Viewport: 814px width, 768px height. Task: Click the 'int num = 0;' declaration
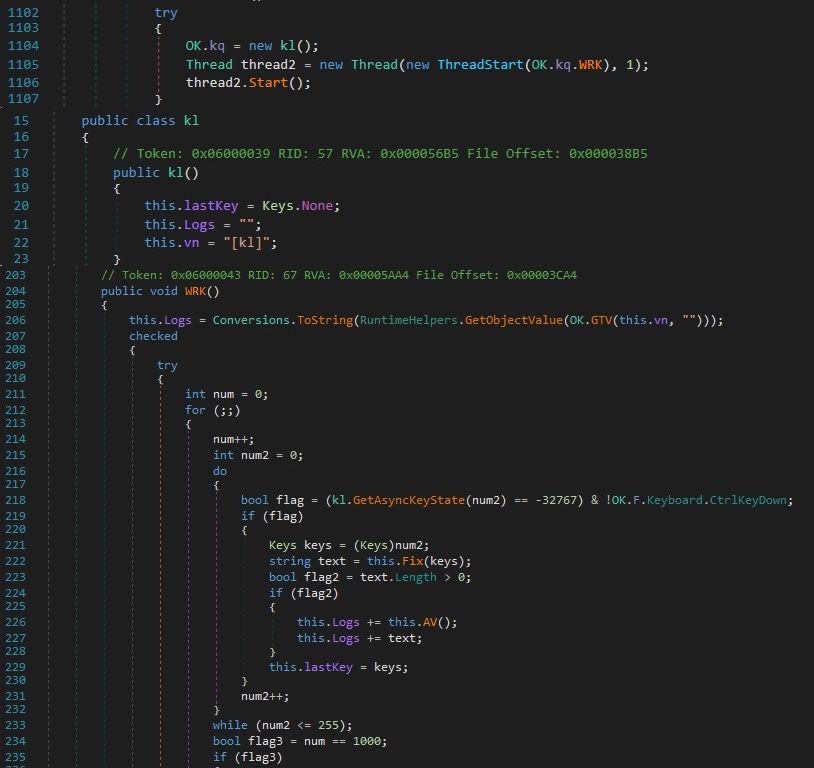tap(226, 394)
